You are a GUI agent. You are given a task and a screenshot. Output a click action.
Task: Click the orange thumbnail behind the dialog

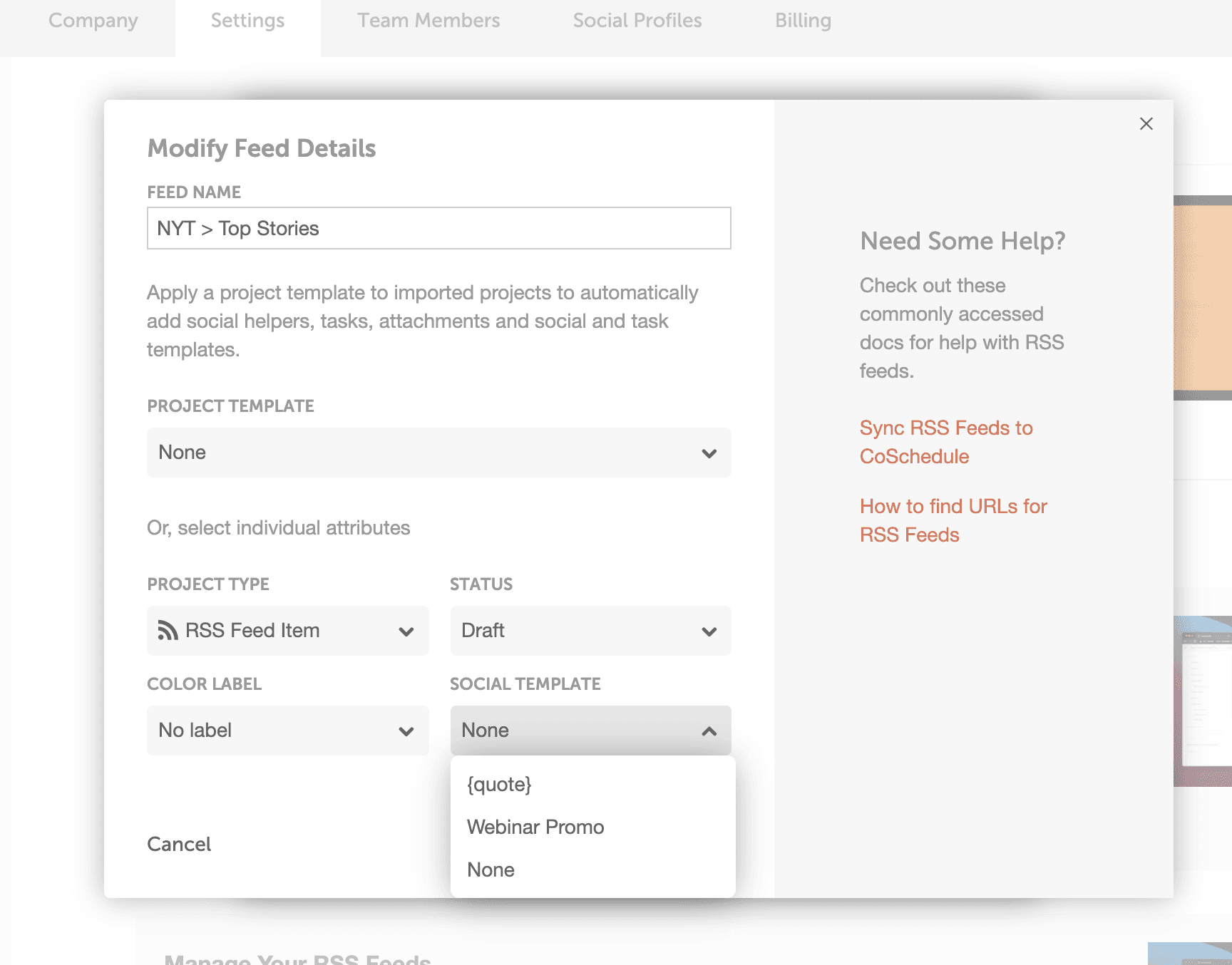[x=1202, y=297]
